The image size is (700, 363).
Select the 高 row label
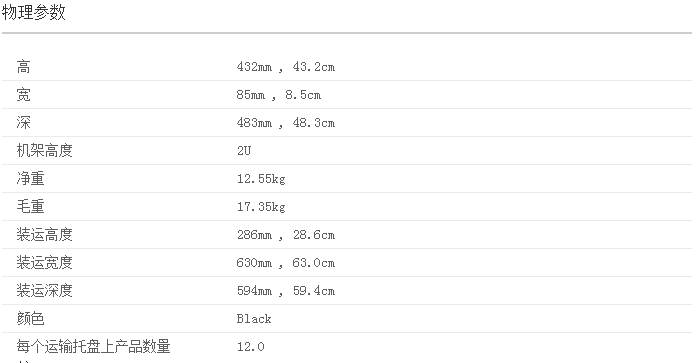coord(23,67)
